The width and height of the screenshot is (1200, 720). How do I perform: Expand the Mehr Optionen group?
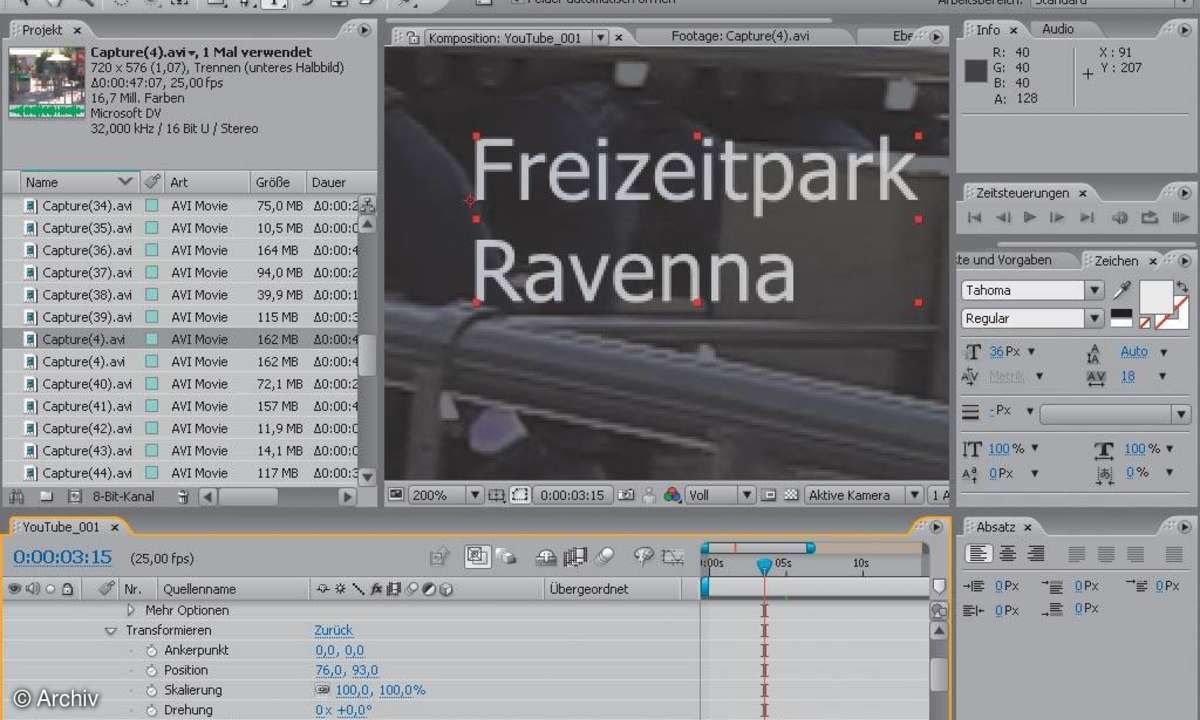pyautogui.click(x=130, y=610)
